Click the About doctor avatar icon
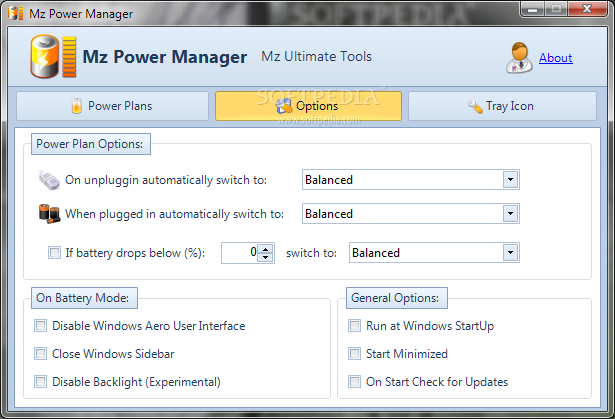The width and height of the screenshot is (615, 419). pyautogui.click(x=519, y=58)
